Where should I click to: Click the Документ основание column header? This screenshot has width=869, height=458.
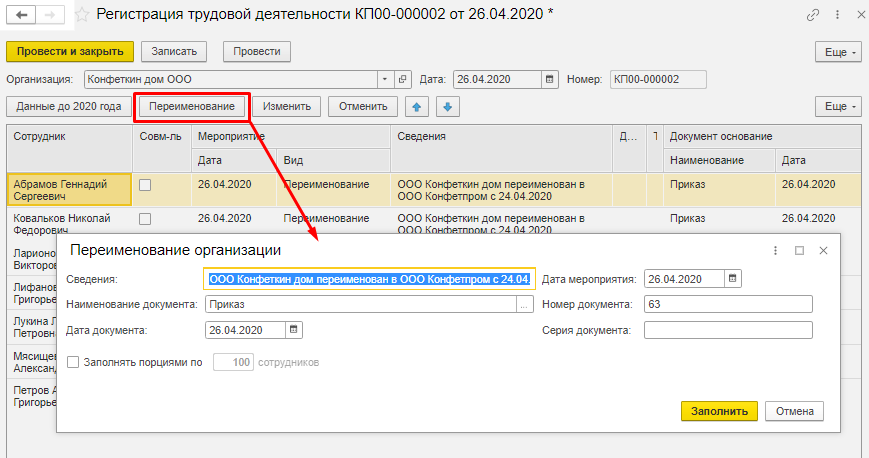click(762, 136)
